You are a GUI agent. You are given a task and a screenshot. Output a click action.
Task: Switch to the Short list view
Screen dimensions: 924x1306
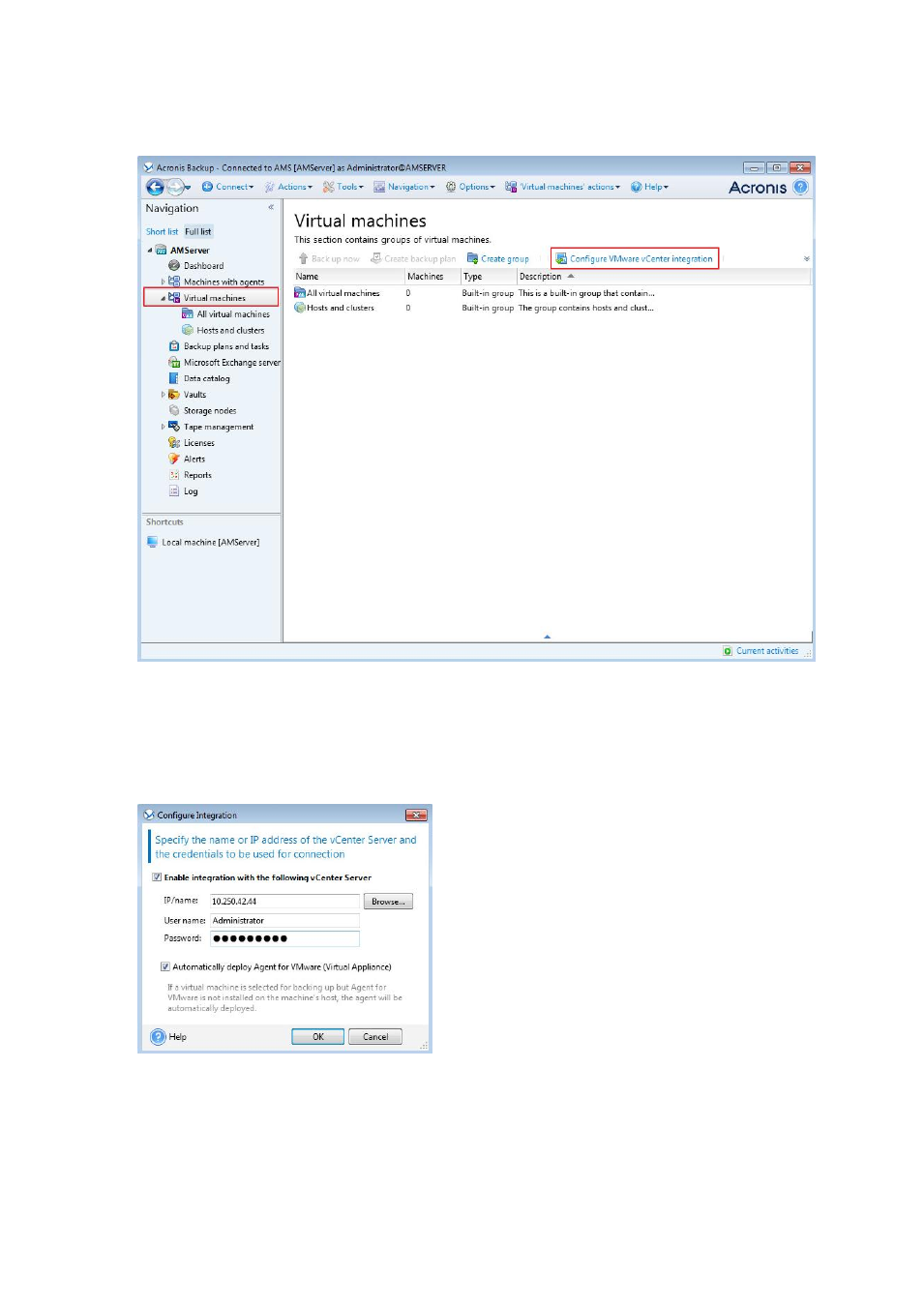[x=162, y=232]
